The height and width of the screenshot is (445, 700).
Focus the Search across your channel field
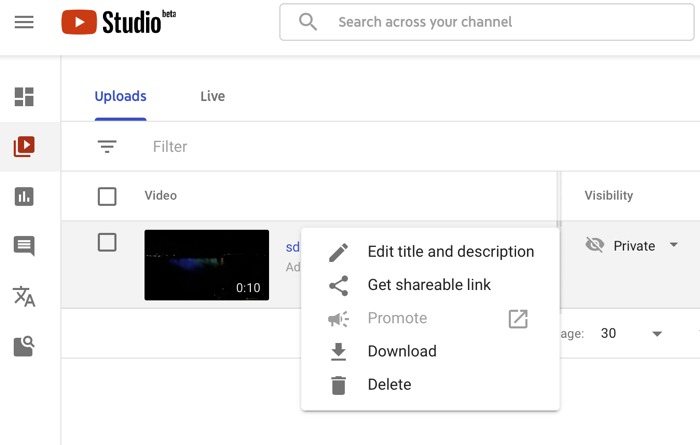pos(487,22)
